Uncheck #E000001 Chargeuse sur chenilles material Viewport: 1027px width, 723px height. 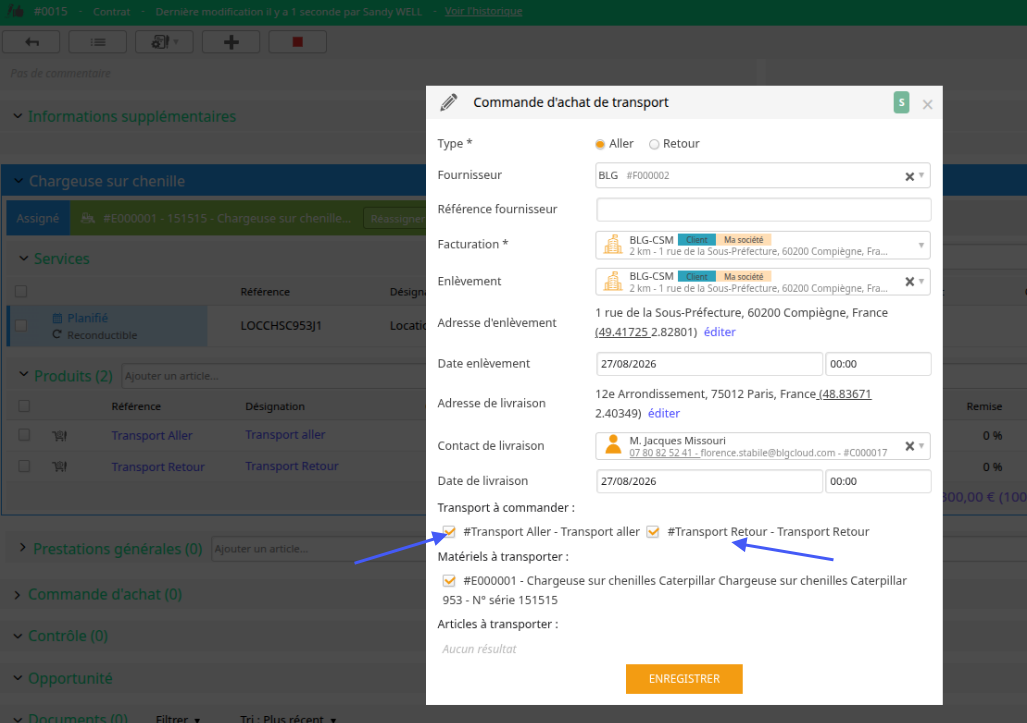(449, 581)
